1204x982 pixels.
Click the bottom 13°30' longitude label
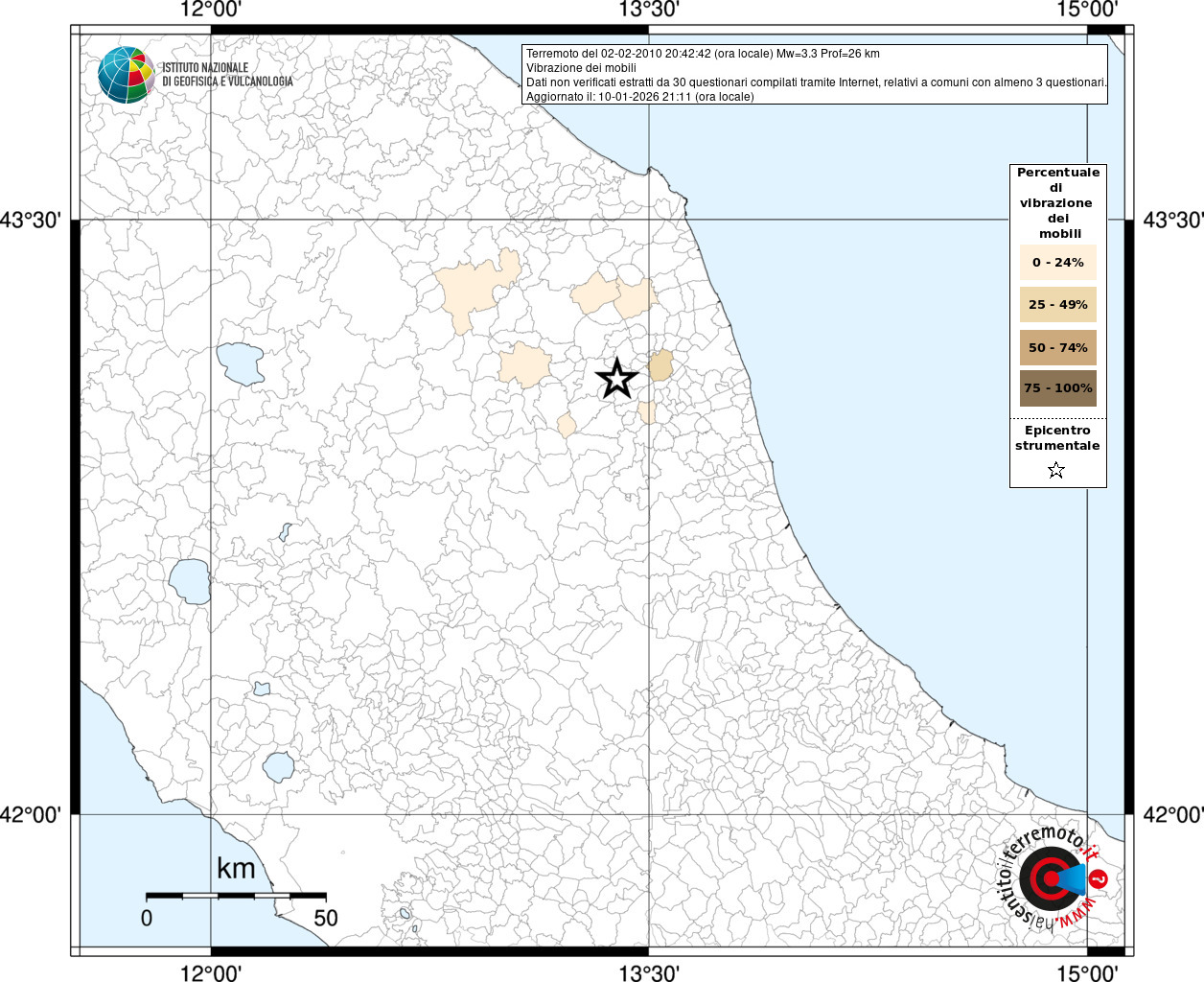click(x=649, y=972)
